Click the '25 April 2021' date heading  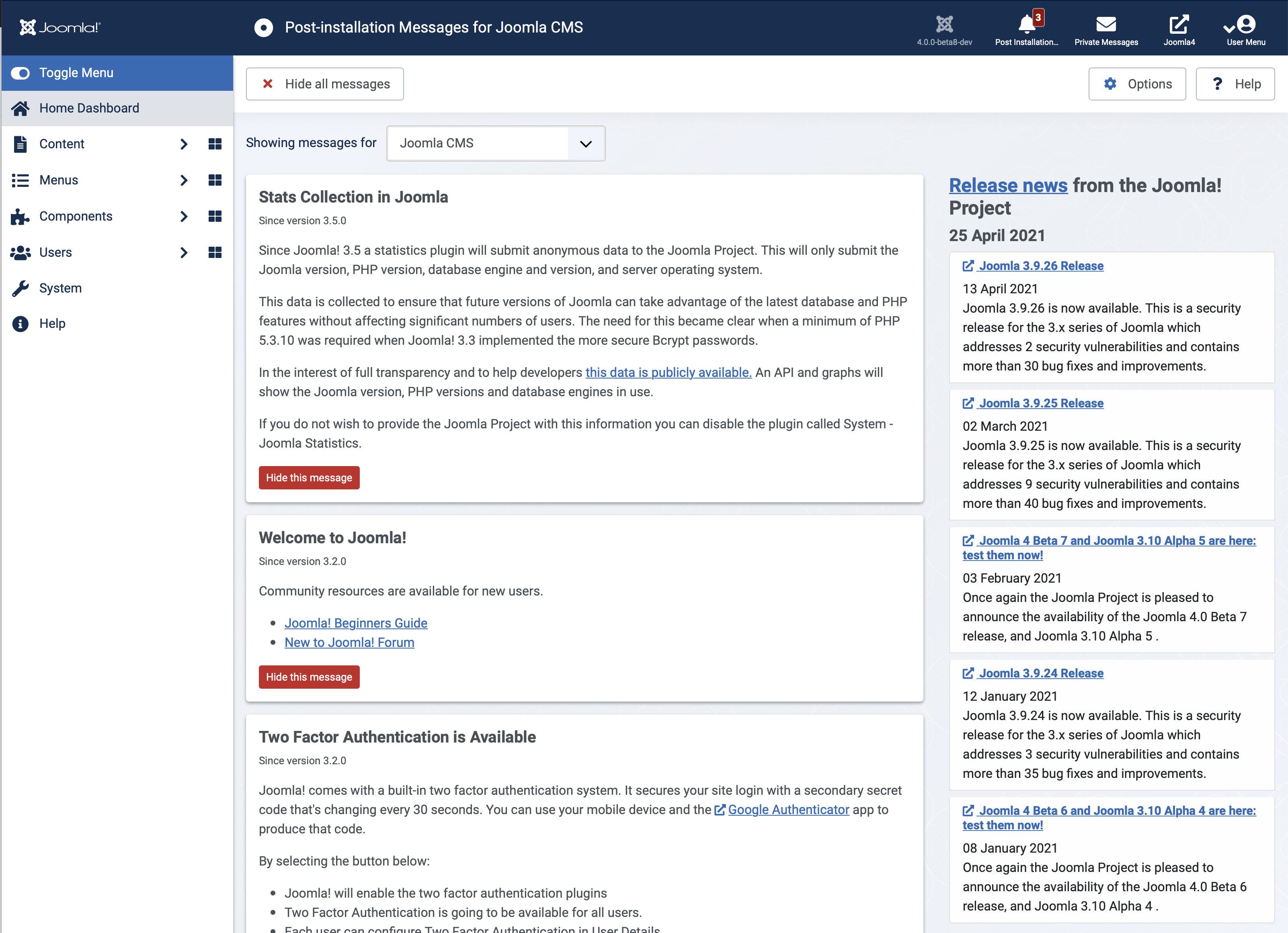click(997, 235)
